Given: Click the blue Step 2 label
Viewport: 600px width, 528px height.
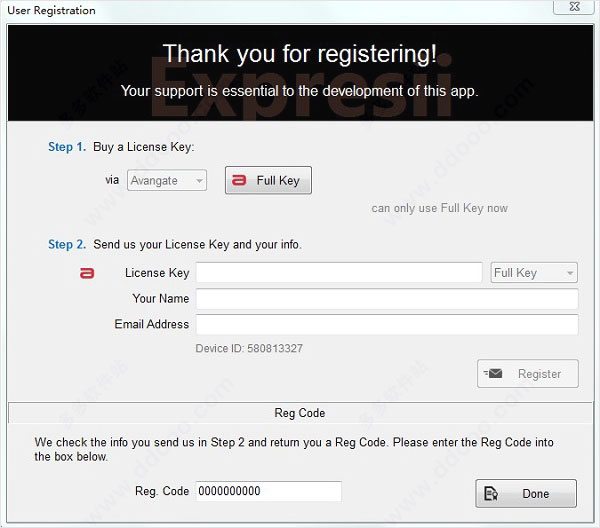Looking at the screenshot, I should pos(67,244).
